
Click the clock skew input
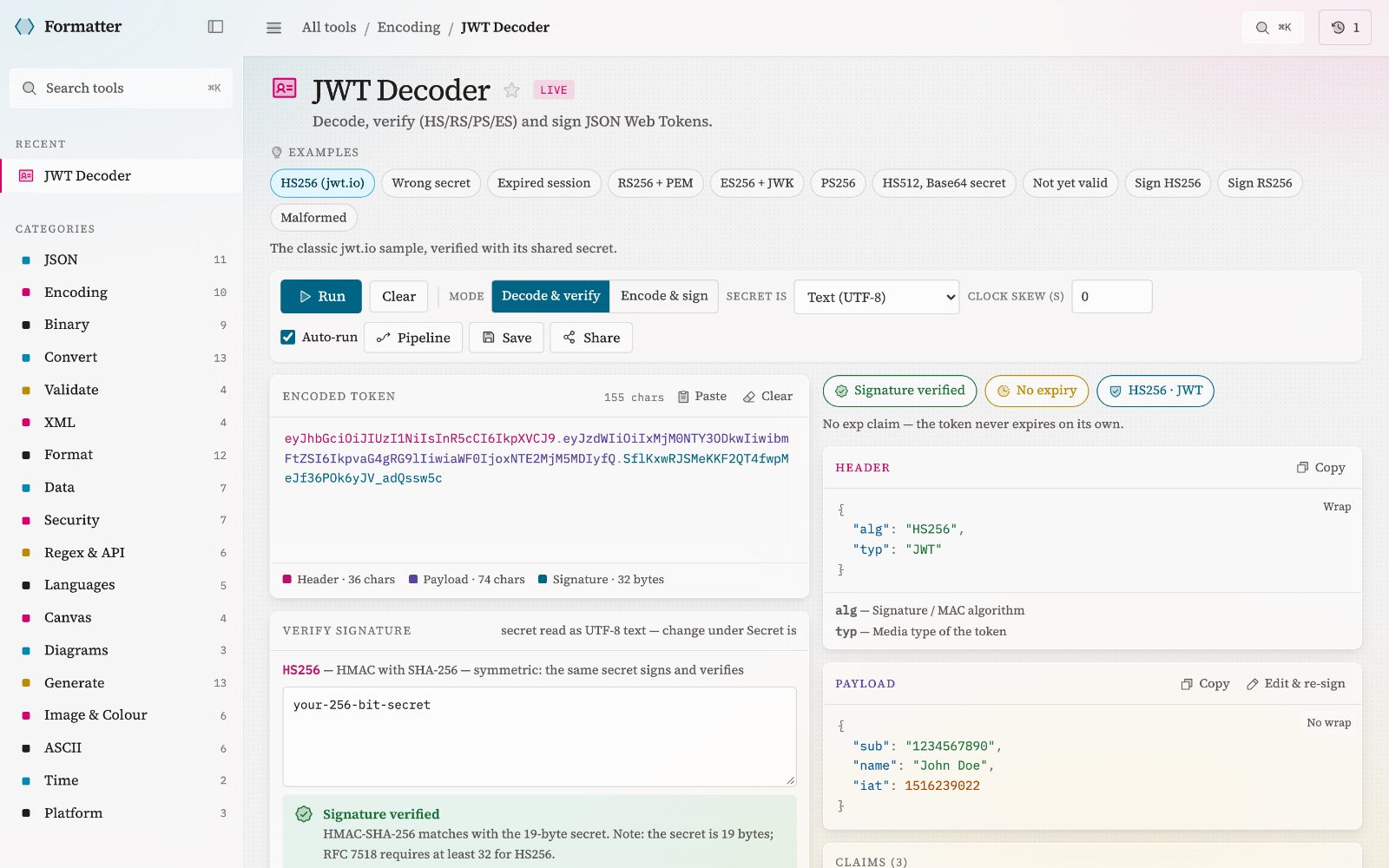click(x=1112, y=296)
